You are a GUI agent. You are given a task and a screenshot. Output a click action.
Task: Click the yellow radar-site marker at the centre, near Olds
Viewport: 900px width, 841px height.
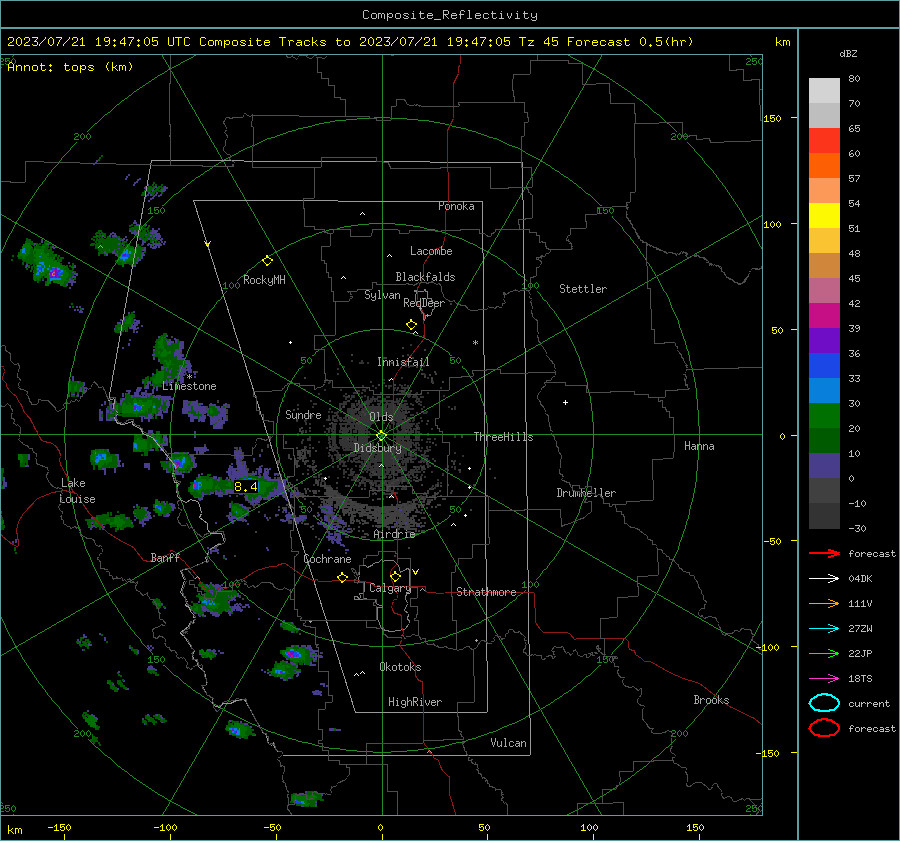tap(381, 436)
